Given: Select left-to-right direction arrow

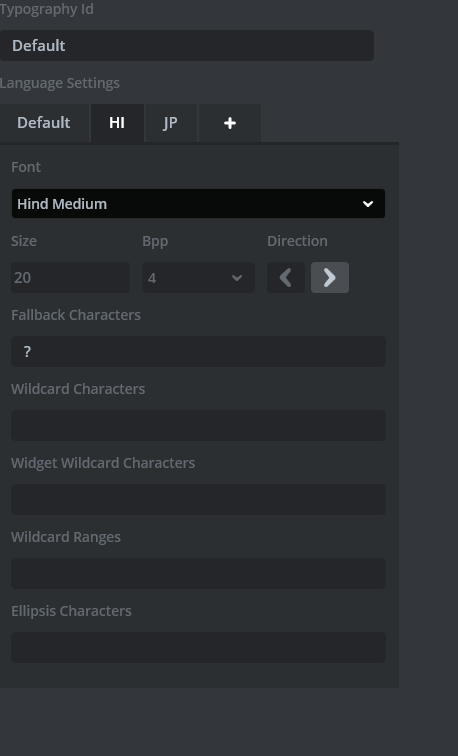Looking at the screenshot, I should [330, 277].
